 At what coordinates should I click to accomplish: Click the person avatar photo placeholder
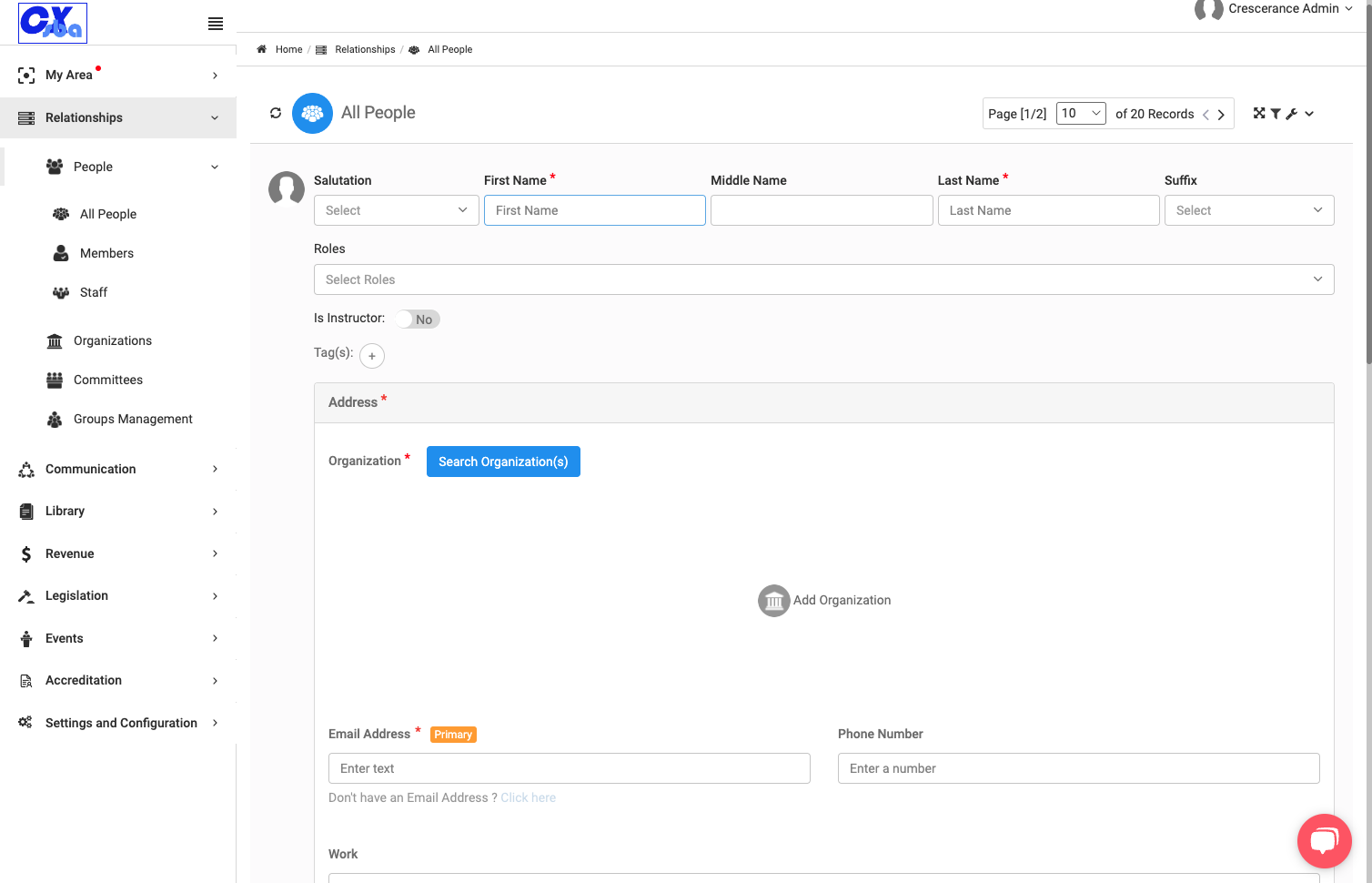coord(287,189)
